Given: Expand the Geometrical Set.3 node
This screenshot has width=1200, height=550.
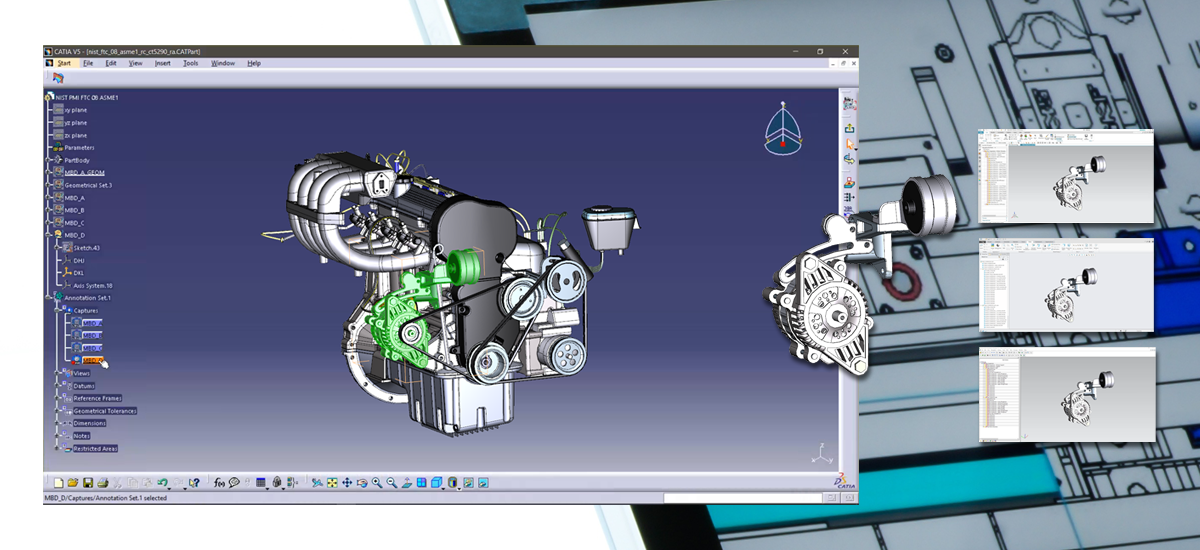Looking at the screenshot, I should point(50,185).
